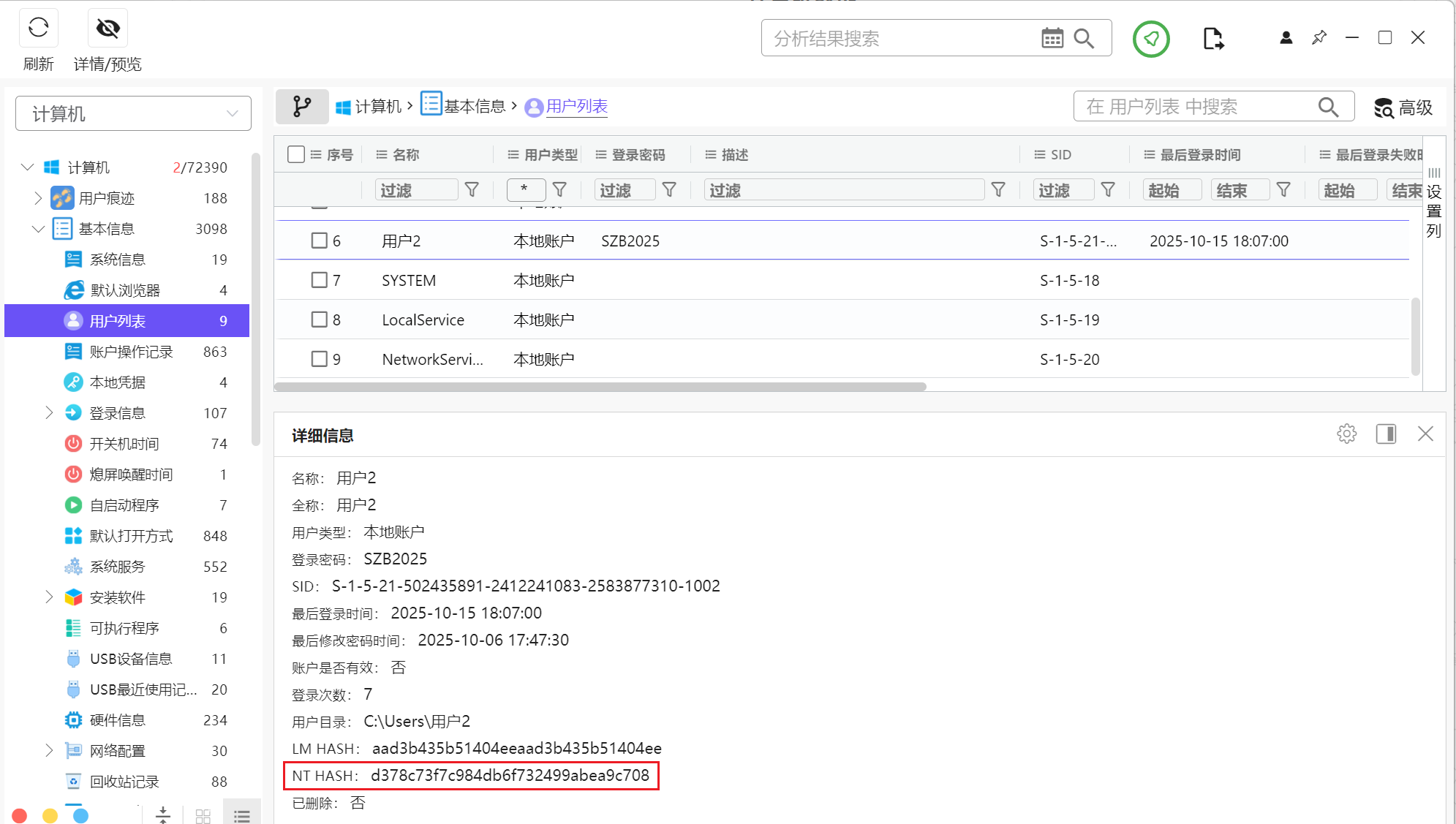Click the refresh (刷新) icon
Viewport: 1456px width, 824px height.
pyautogui.click(x=38, y=29)
